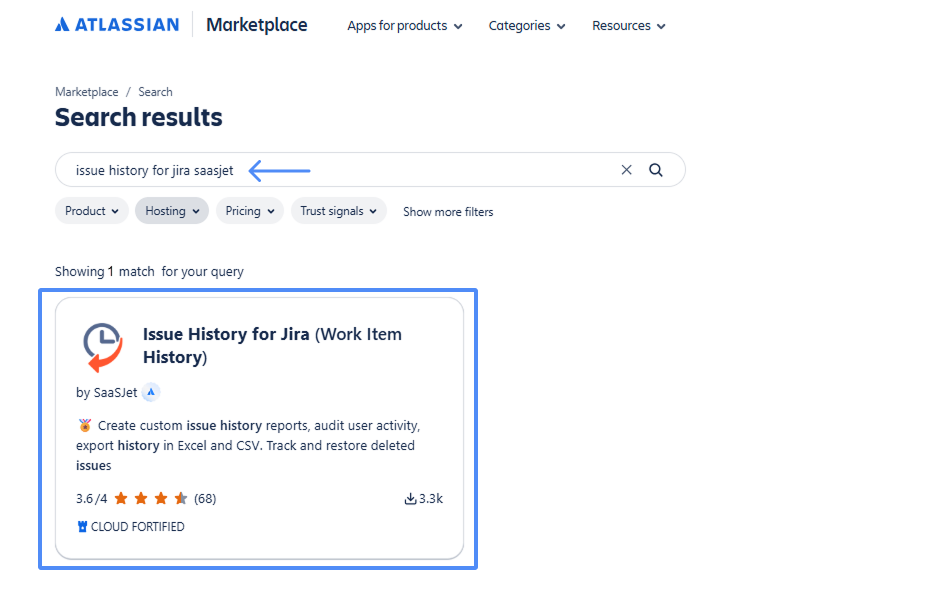Expand the Trust signals filter
Screen dimensions: 940x597
(x=338, y=211)
